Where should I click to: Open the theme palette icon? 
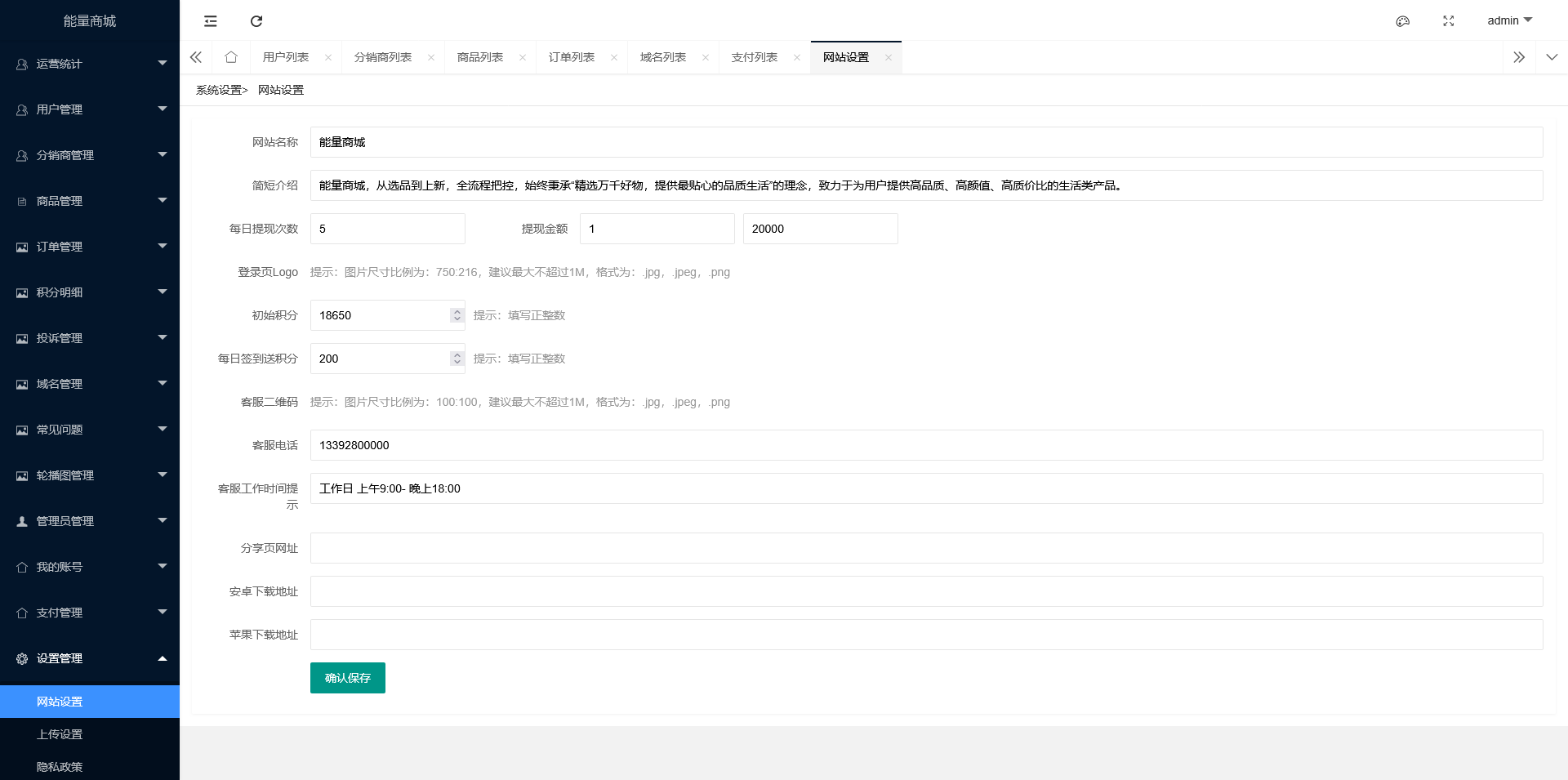tap(1403, 21)
